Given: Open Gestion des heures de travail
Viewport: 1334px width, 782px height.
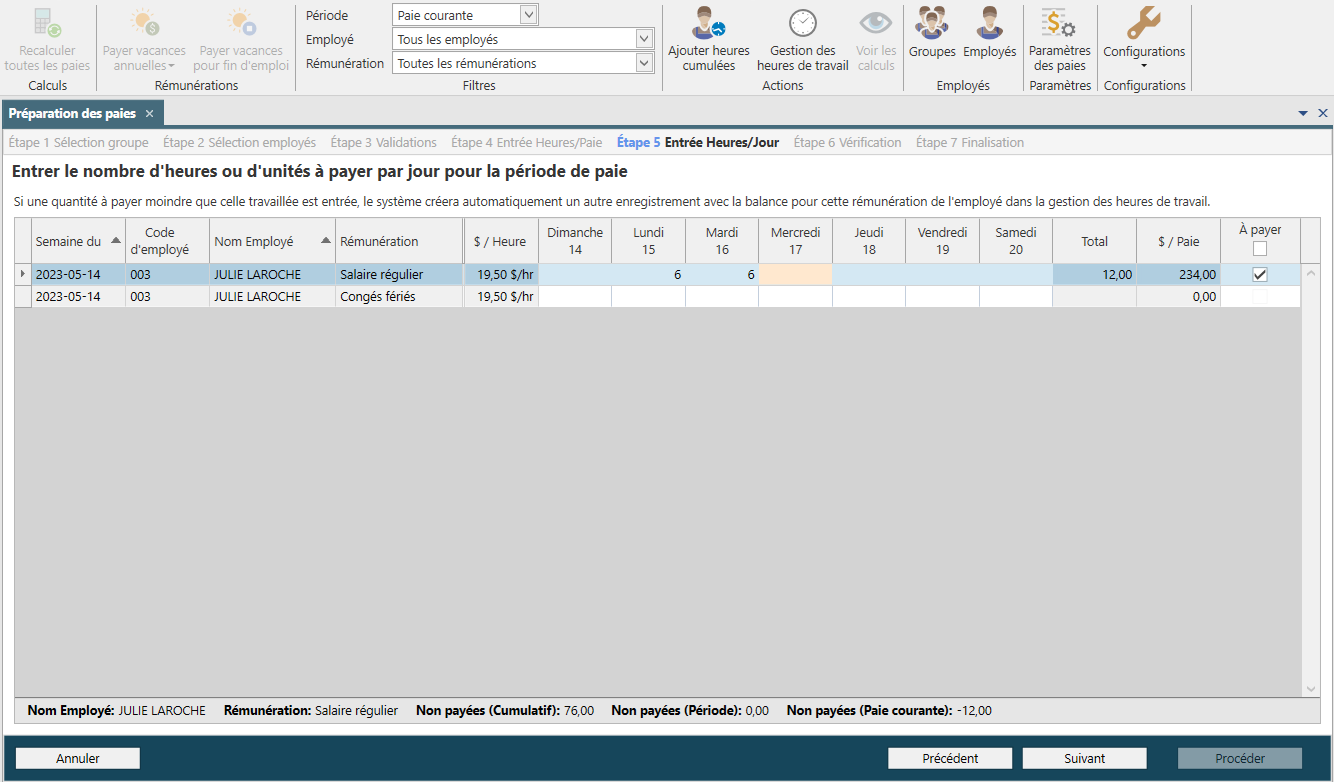Looking at the screenshot, I should point(803,40).
